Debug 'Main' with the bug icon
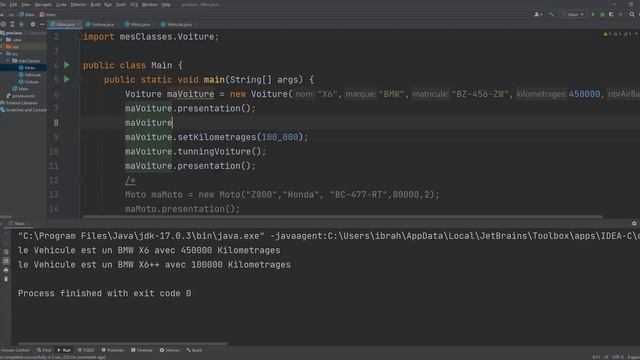This screenshot has height=360, width=640. 602,14
